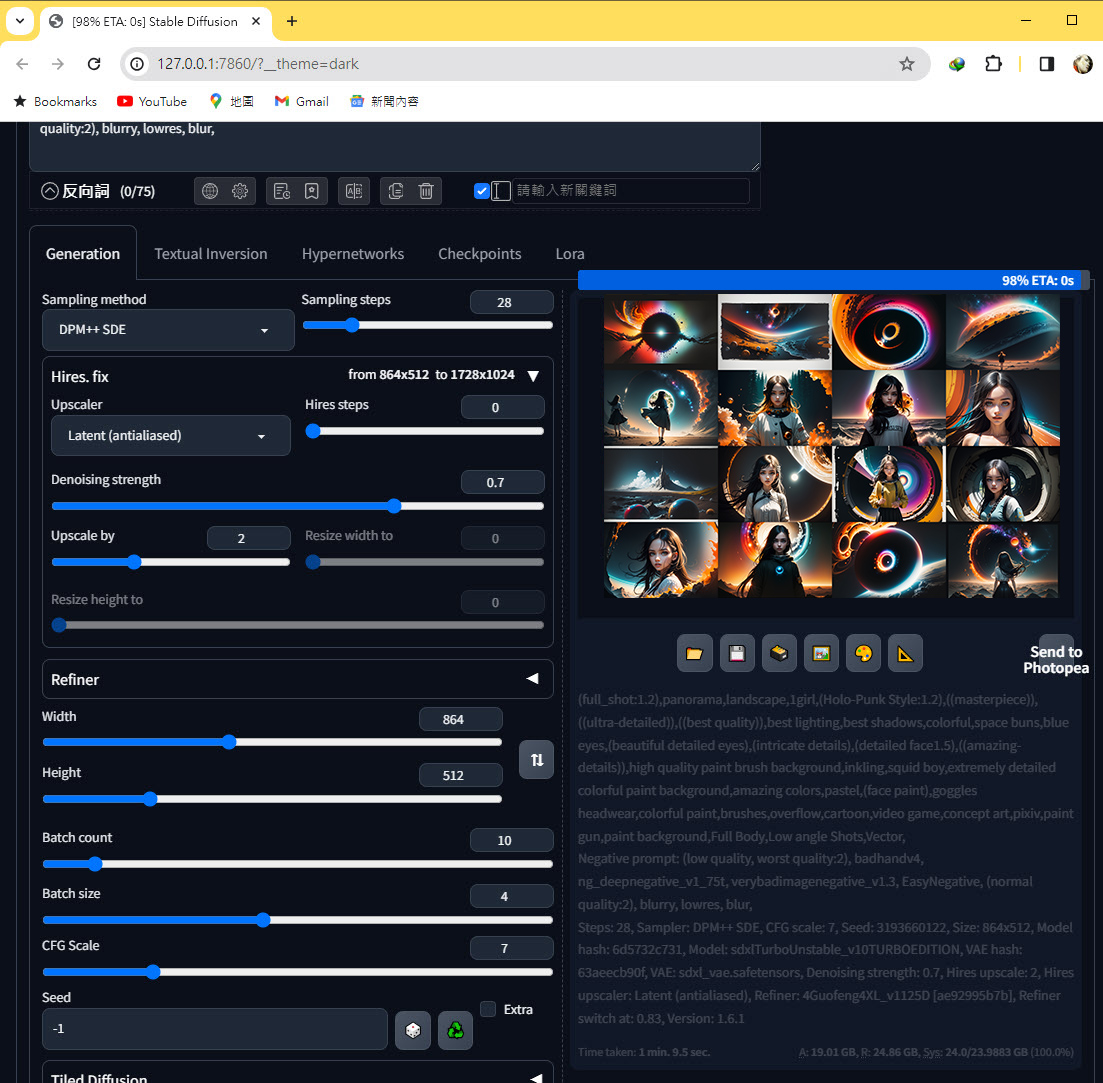Image resolution: width=1103 pixels, height=1083 pixels.
Task: Switch to the Textual Inversion tab
Action: pos(210,254)
